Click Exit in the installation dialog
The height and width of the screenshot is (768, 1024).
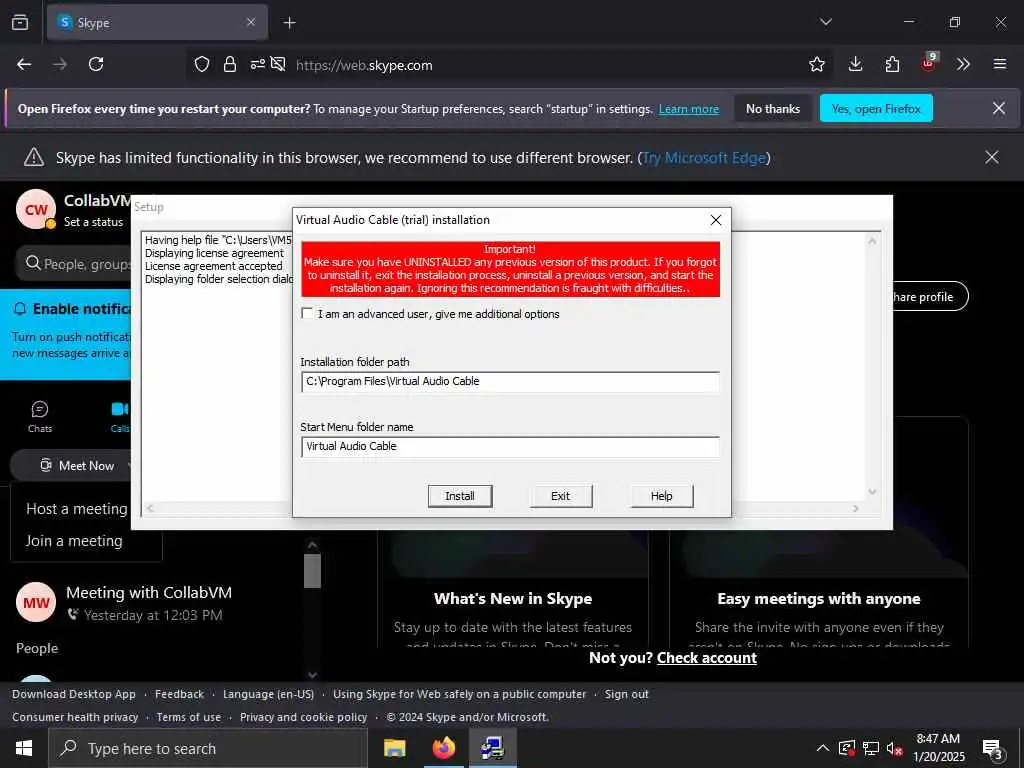click(x=560, y=496)
